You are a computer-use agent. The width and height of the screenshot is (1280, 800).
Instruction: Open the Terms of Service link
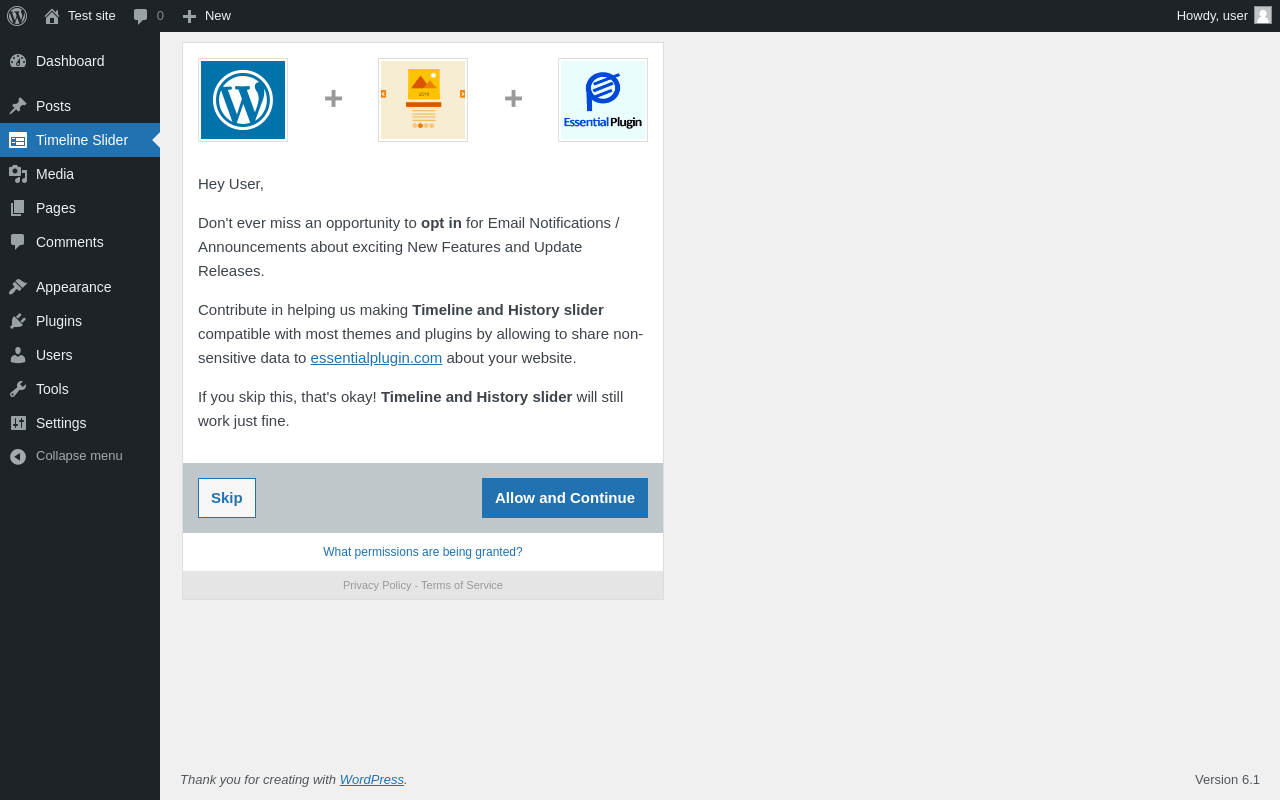(462, 585)
